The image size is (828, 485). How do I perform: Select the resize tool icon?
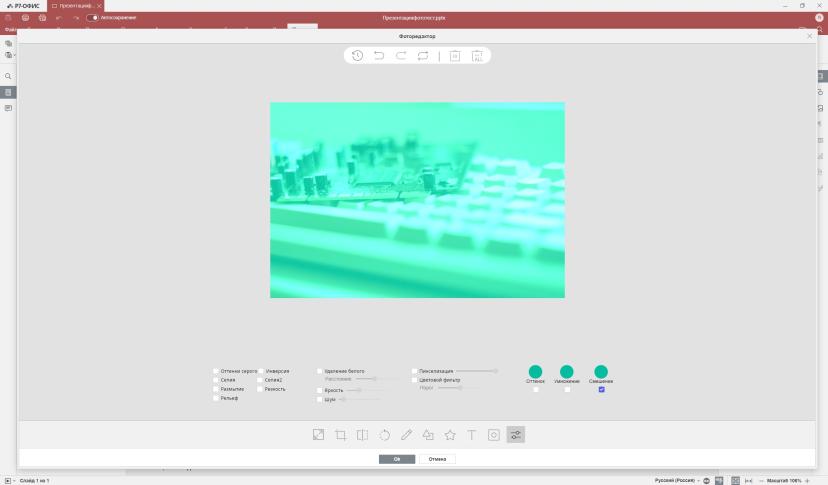tap(318, 435)
